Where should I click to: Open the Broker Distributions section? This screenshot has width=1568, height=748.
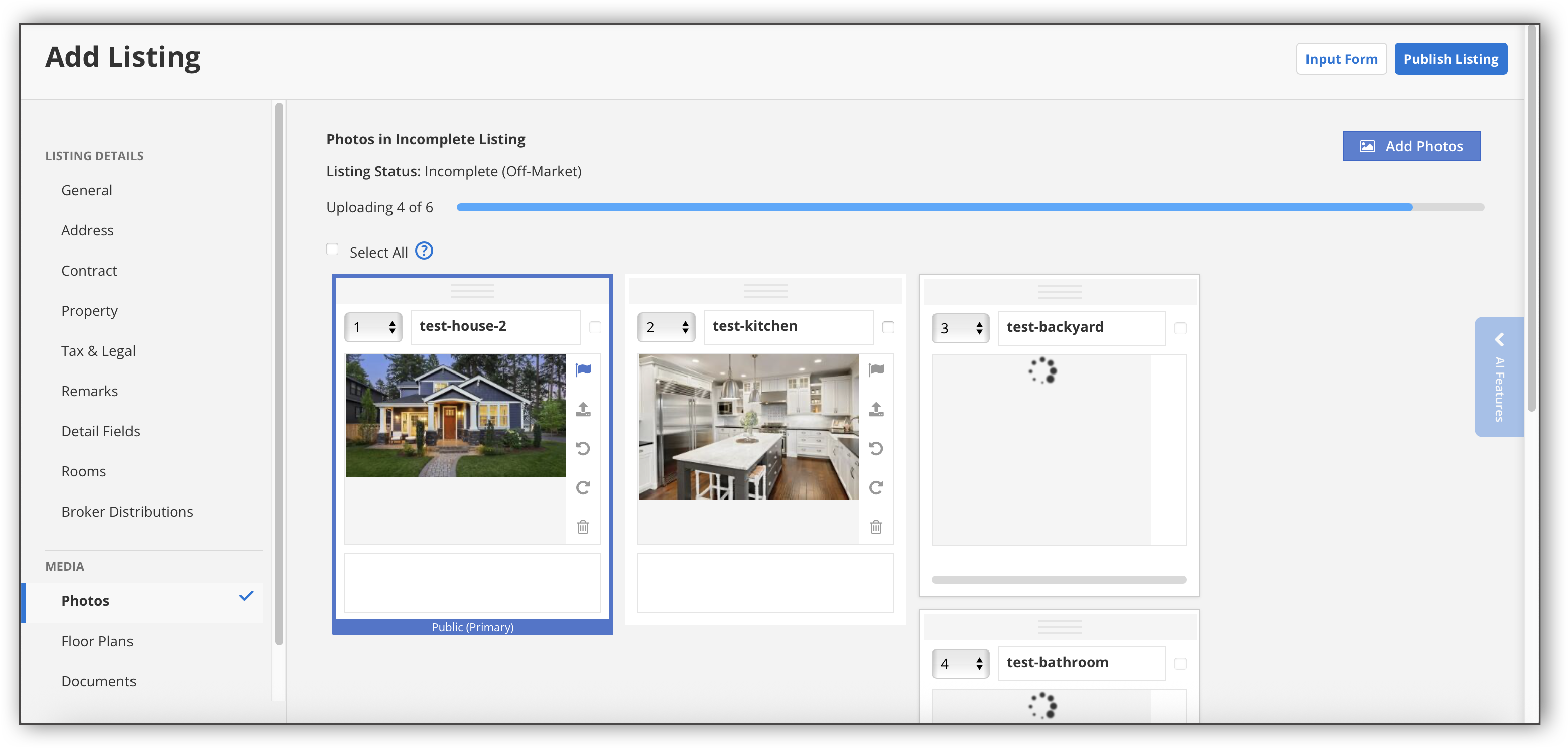[127, 511]
